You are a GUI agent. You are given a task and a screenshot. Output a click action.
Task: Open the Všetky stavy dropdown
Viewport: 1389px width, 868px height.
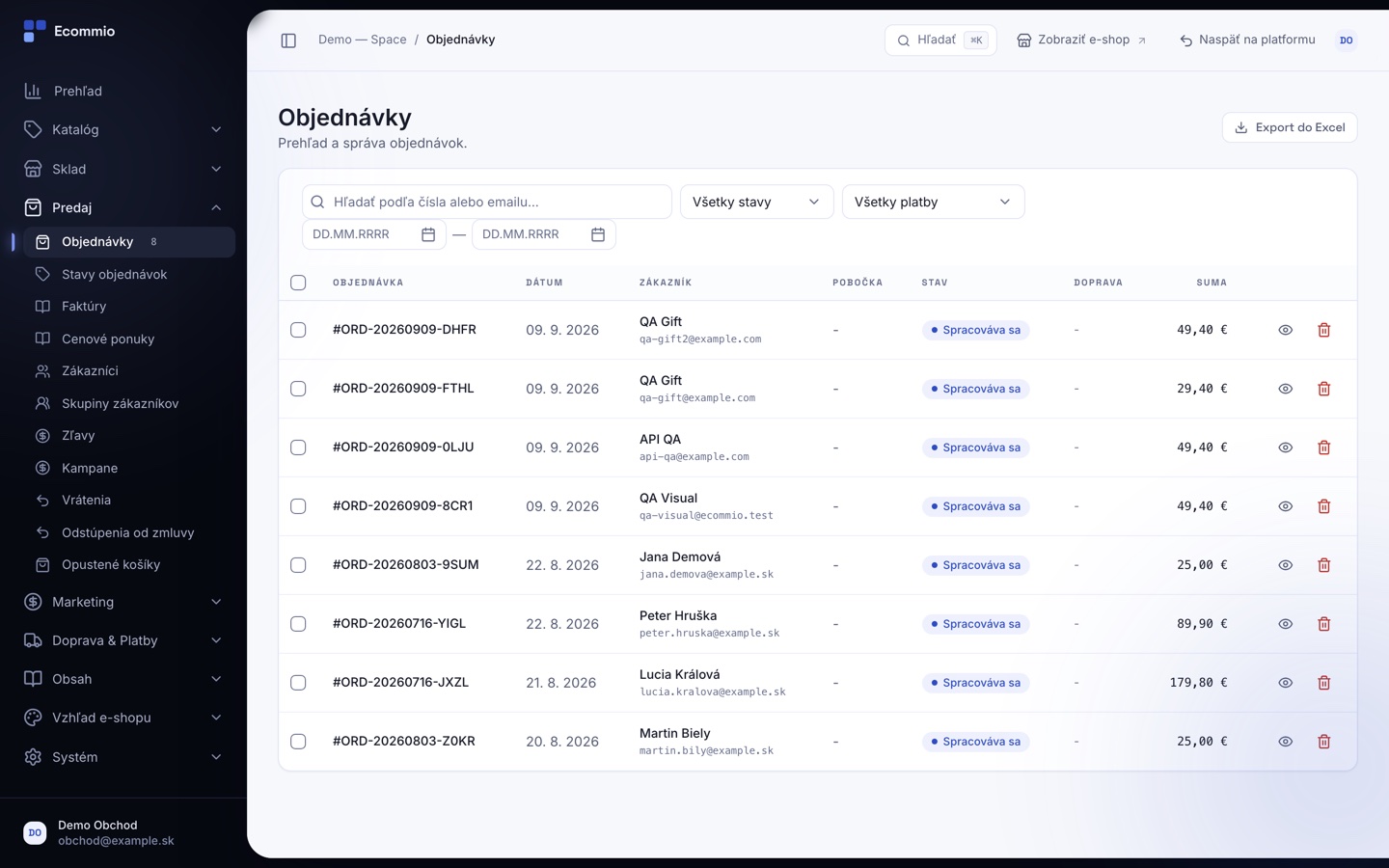757,202
